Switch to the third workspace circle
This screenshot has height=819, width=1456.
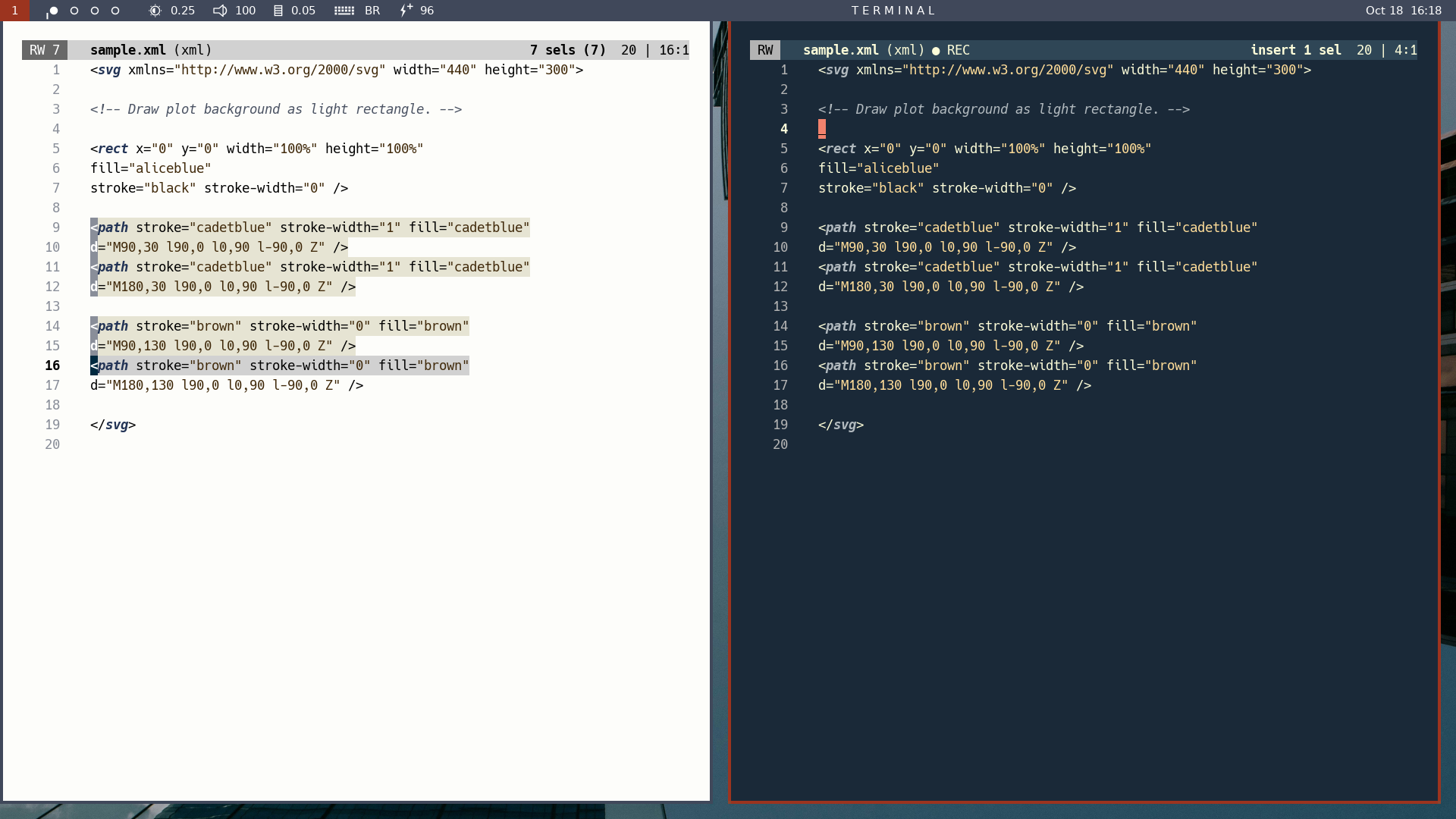[95, 11]
